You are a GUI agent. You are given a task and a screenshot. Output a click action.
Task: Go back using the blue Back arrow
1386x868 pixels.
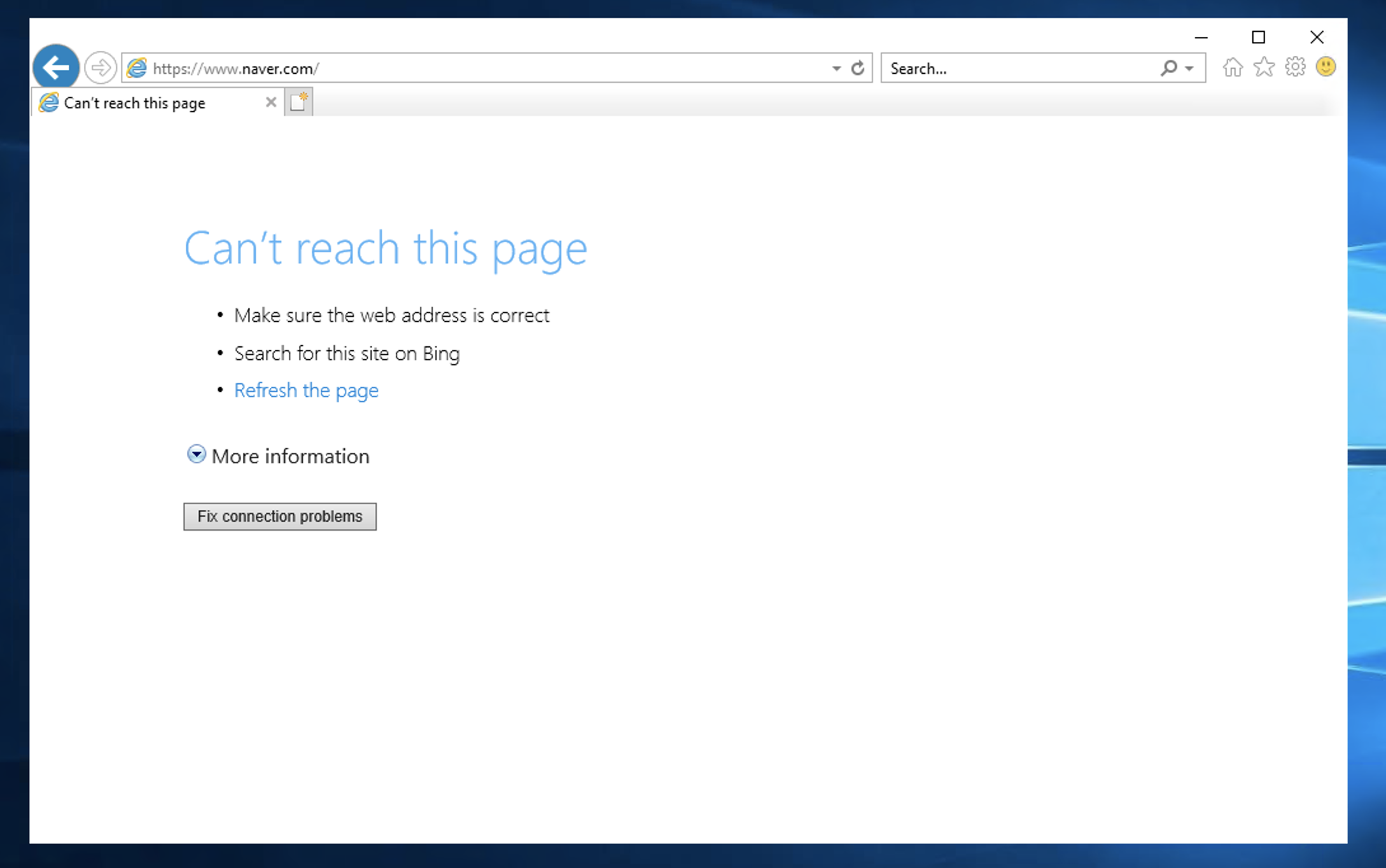point(56,67)
